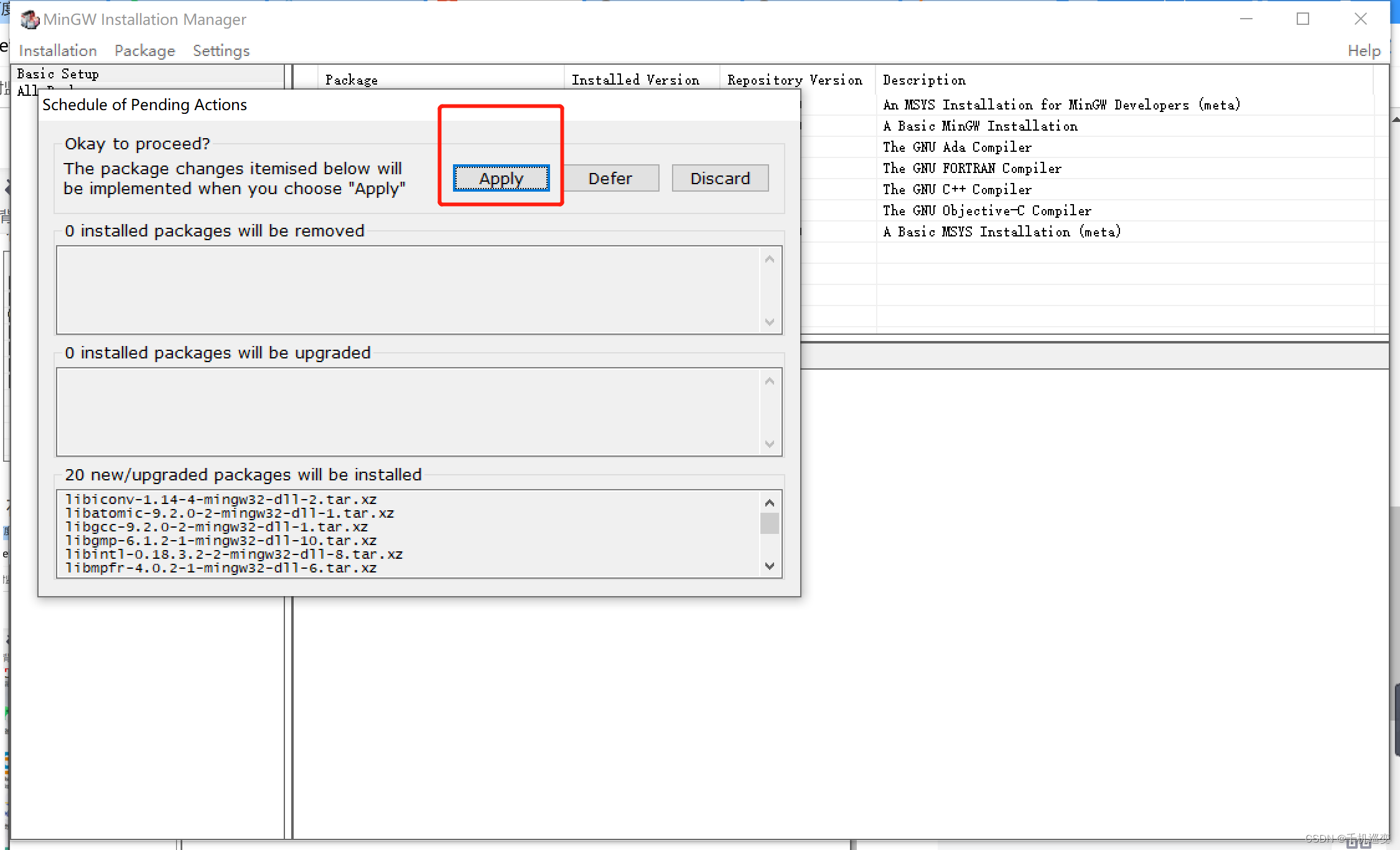
Task: Close the MinGW Installation Manager window
Action: point(1361,19)
